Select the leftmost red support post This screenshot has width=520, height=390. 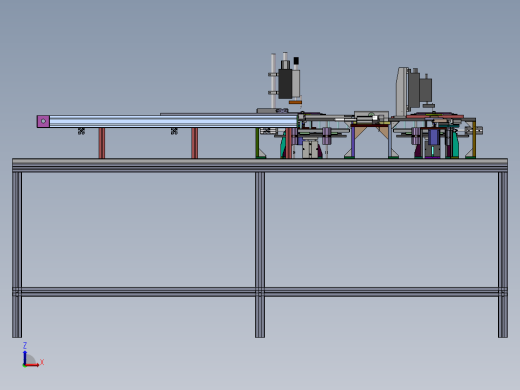(102, 143)
